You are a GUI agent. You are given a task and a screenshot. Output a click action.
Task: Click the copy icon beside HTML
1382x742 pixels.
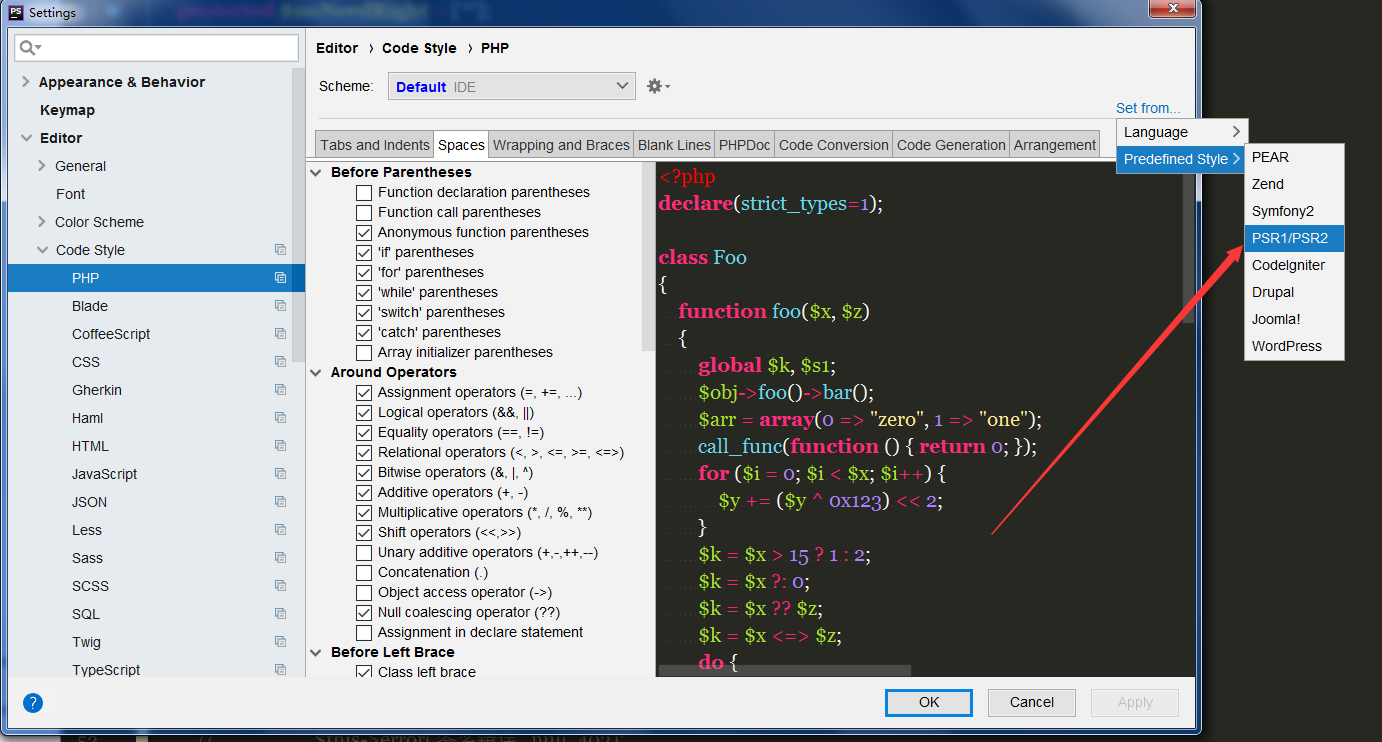(x=281, y=446)
